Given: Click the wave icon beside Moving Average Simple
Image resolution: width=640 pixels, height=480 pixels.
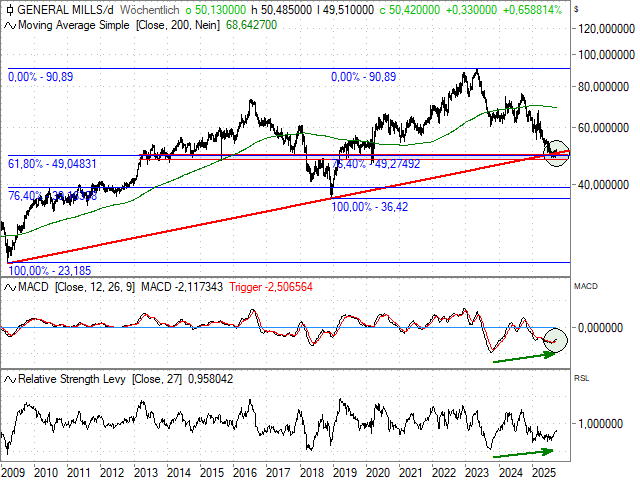Looking at the screenshot, I should 8,22.
